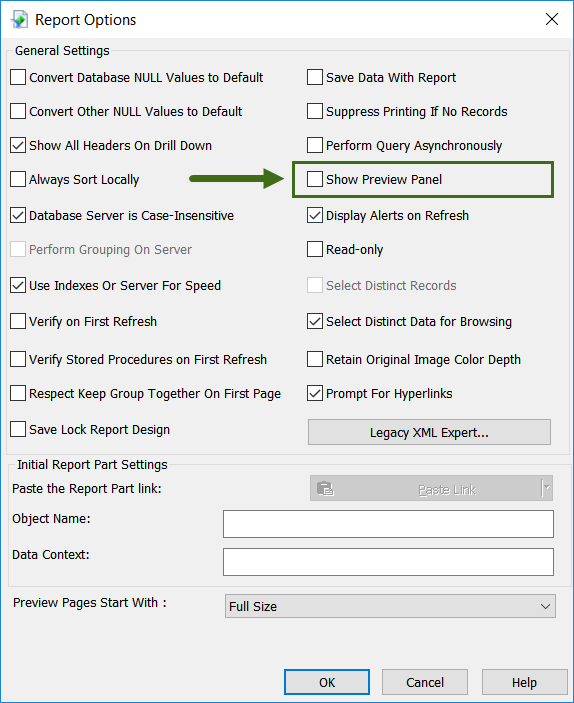This screenshot has width=574, height=703.
Task: Click the Object Name text field
Action: click(x=388, y=524)
